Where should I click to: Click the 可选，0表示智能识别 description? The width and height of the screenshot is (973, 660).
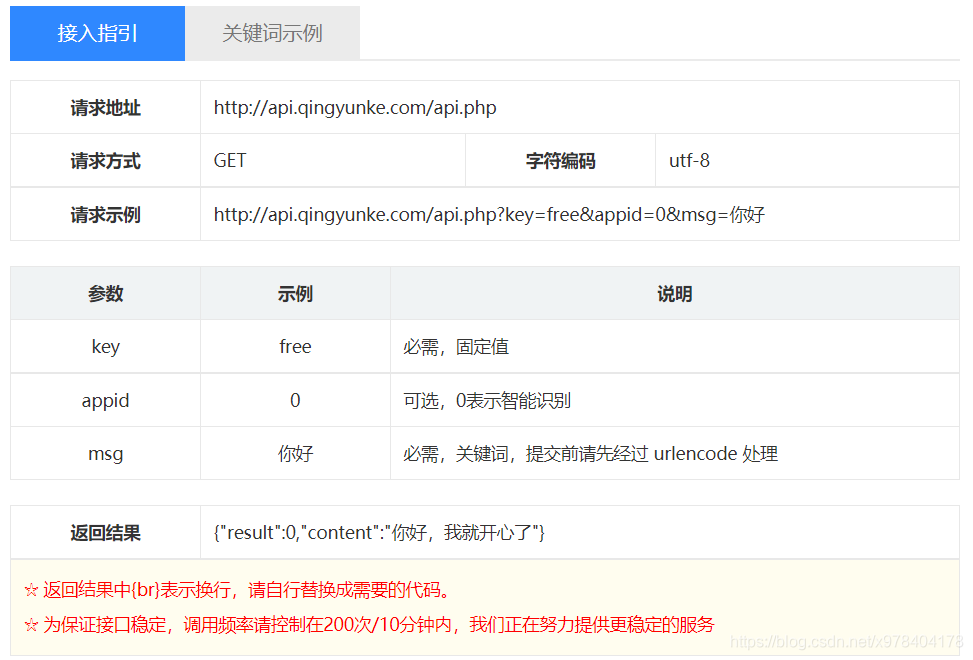487,401
